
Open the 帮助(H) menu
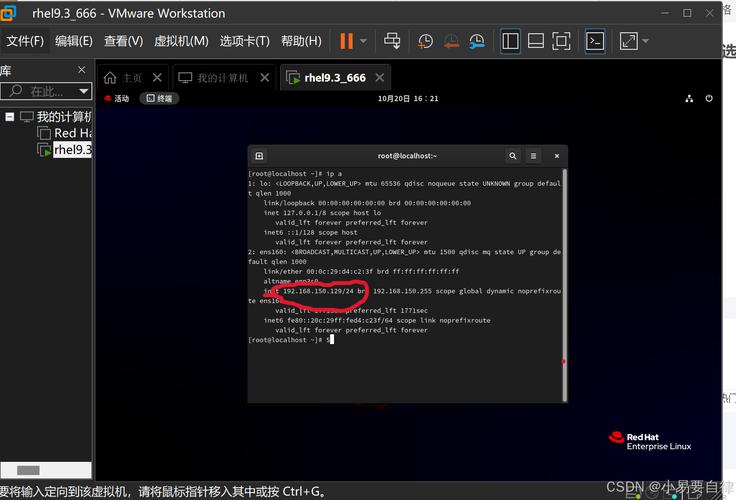[x=301, y=41]
